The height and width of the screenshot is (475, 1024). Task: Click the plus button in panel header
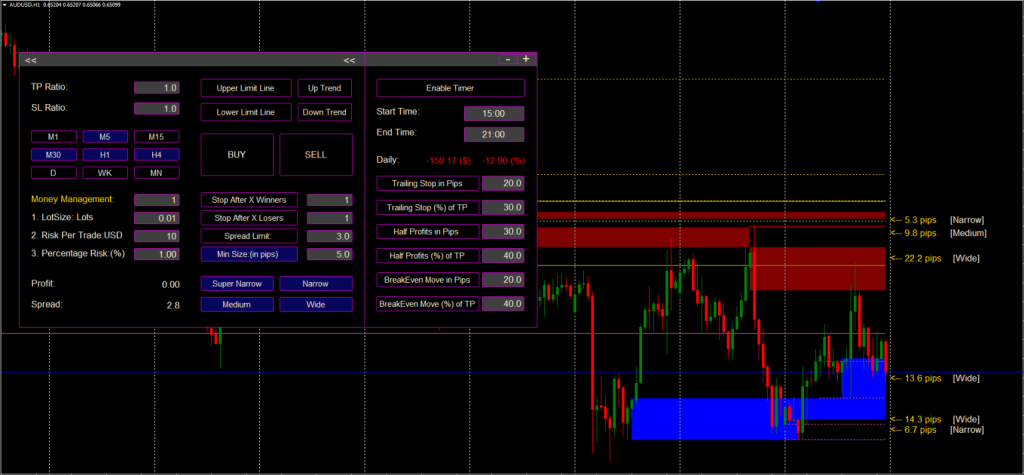[526, 60]
